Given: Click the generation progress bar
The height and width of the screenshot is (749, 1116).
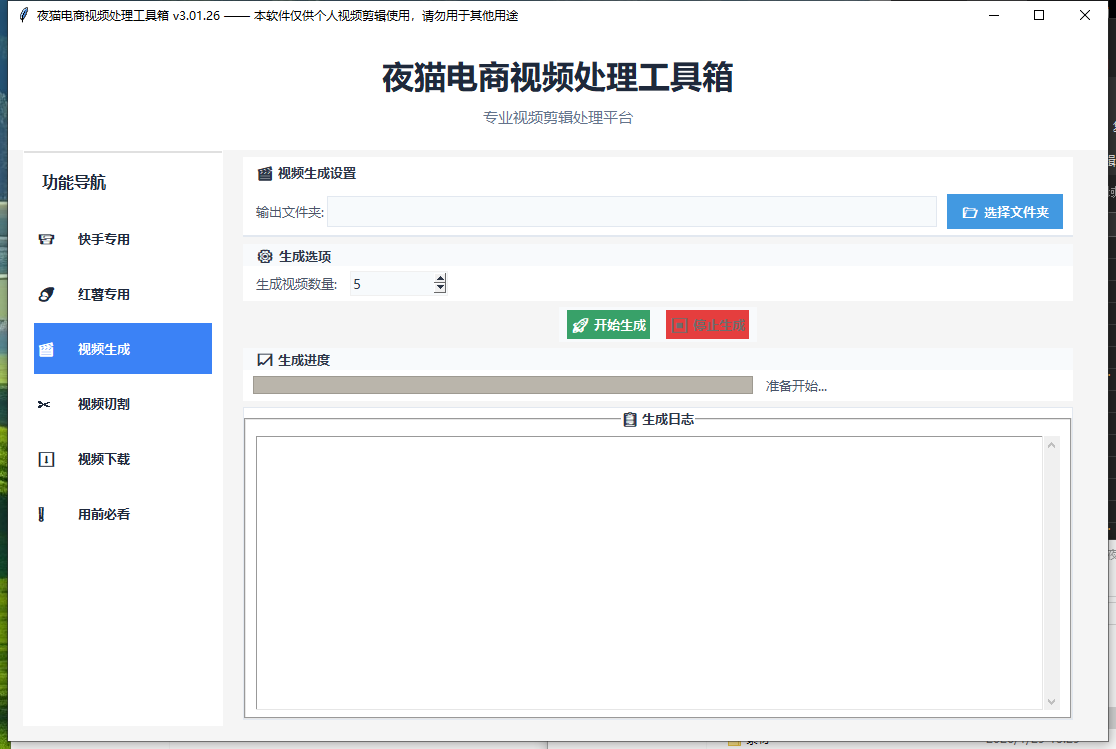Looking at the screenshot, I should 503,385.
